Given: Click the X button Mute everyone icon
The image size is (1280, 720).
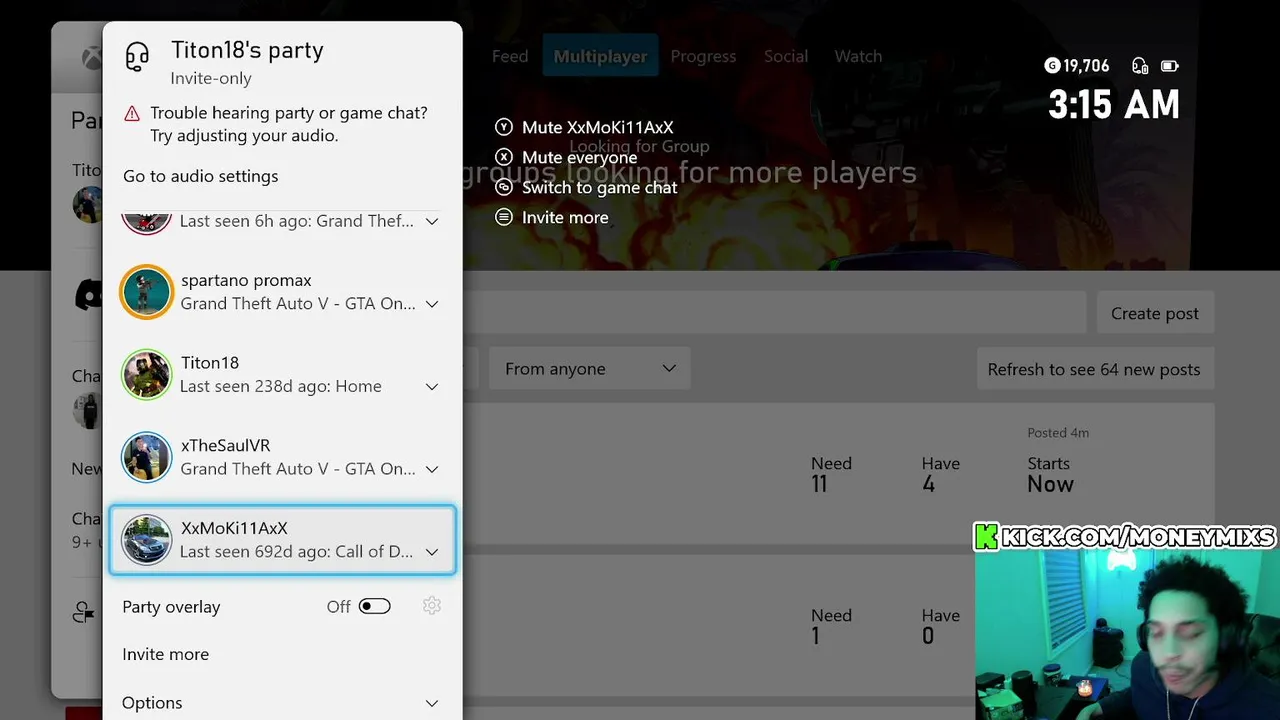Looking at the screenshot, I should coord(504,157).
